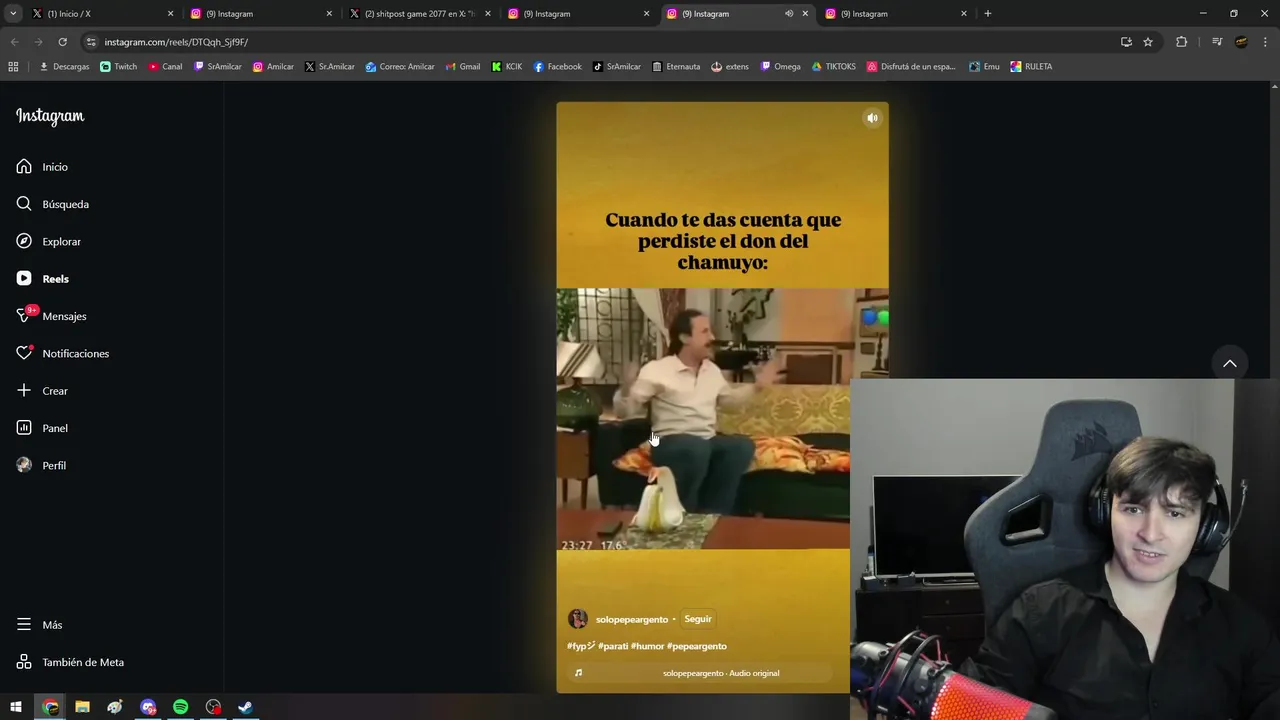This screenshot has width=1280, height=720.
Task: Open the Chrome profile avatar
Action: 1241,42
